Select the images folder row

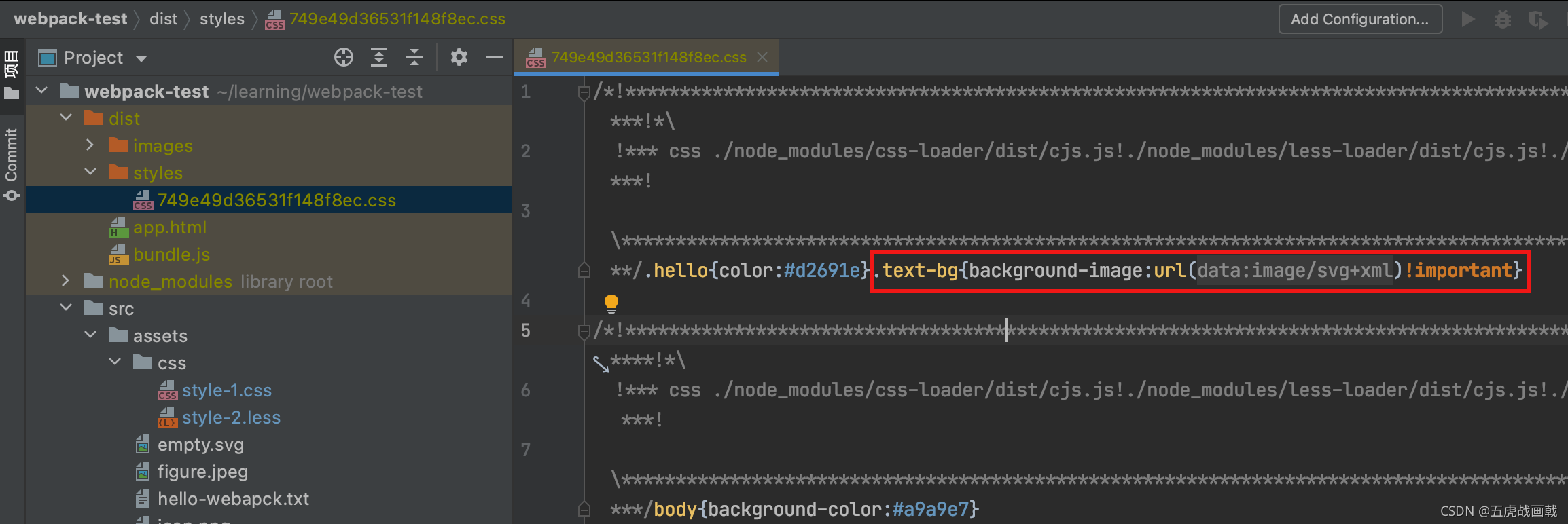click(269, 146)
